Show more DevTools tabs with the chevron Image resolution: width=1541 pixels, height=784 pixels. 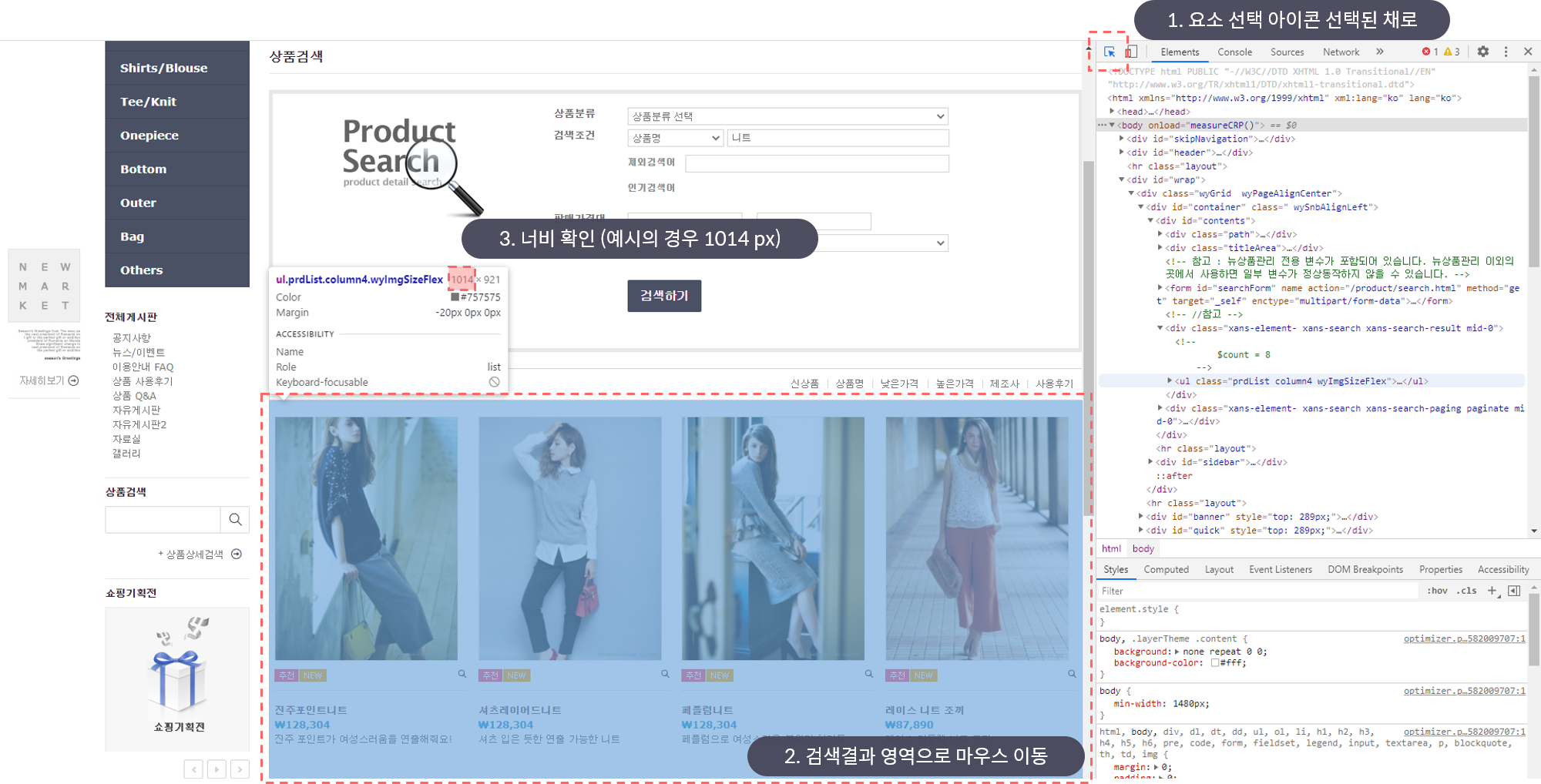point(1379,52)
